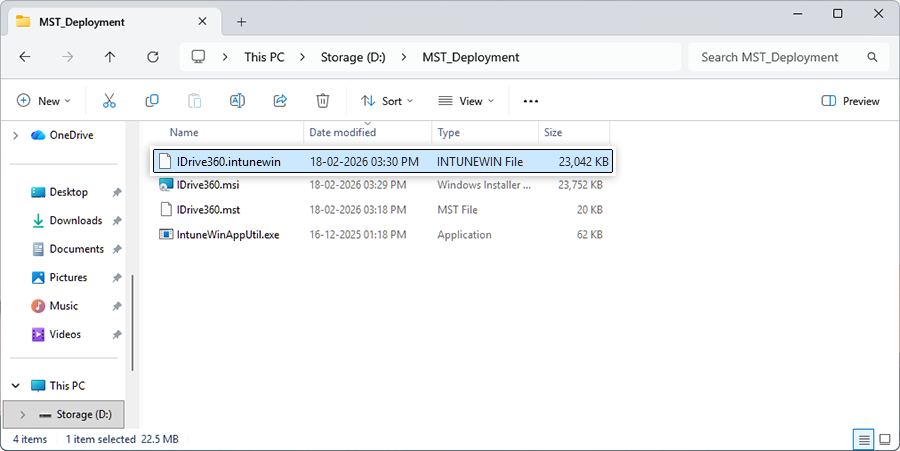
Task: Open the Downloads quick access folder
Action: tap(76, 220)
